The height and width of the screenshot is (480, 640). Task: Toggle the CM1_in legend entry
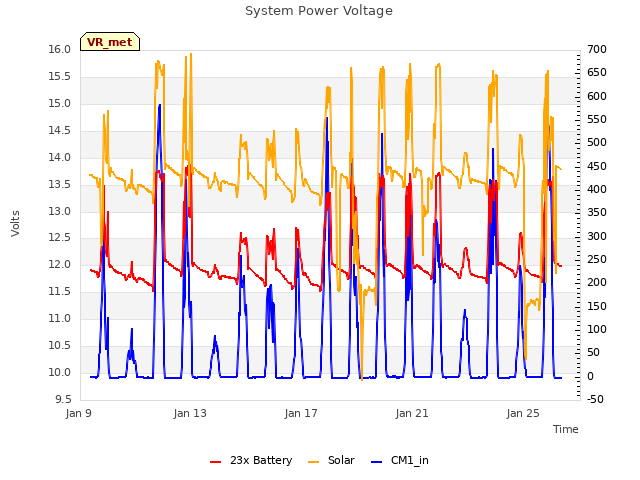pos(400,460)
